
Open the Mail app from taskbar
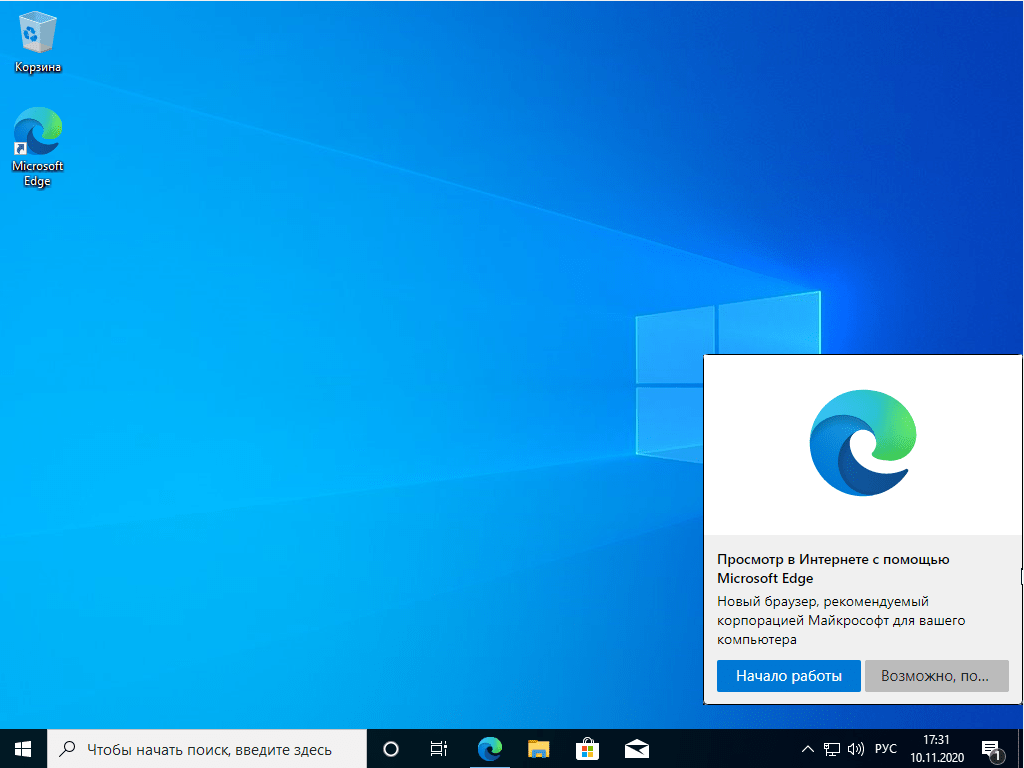click(x=637, y=748)
